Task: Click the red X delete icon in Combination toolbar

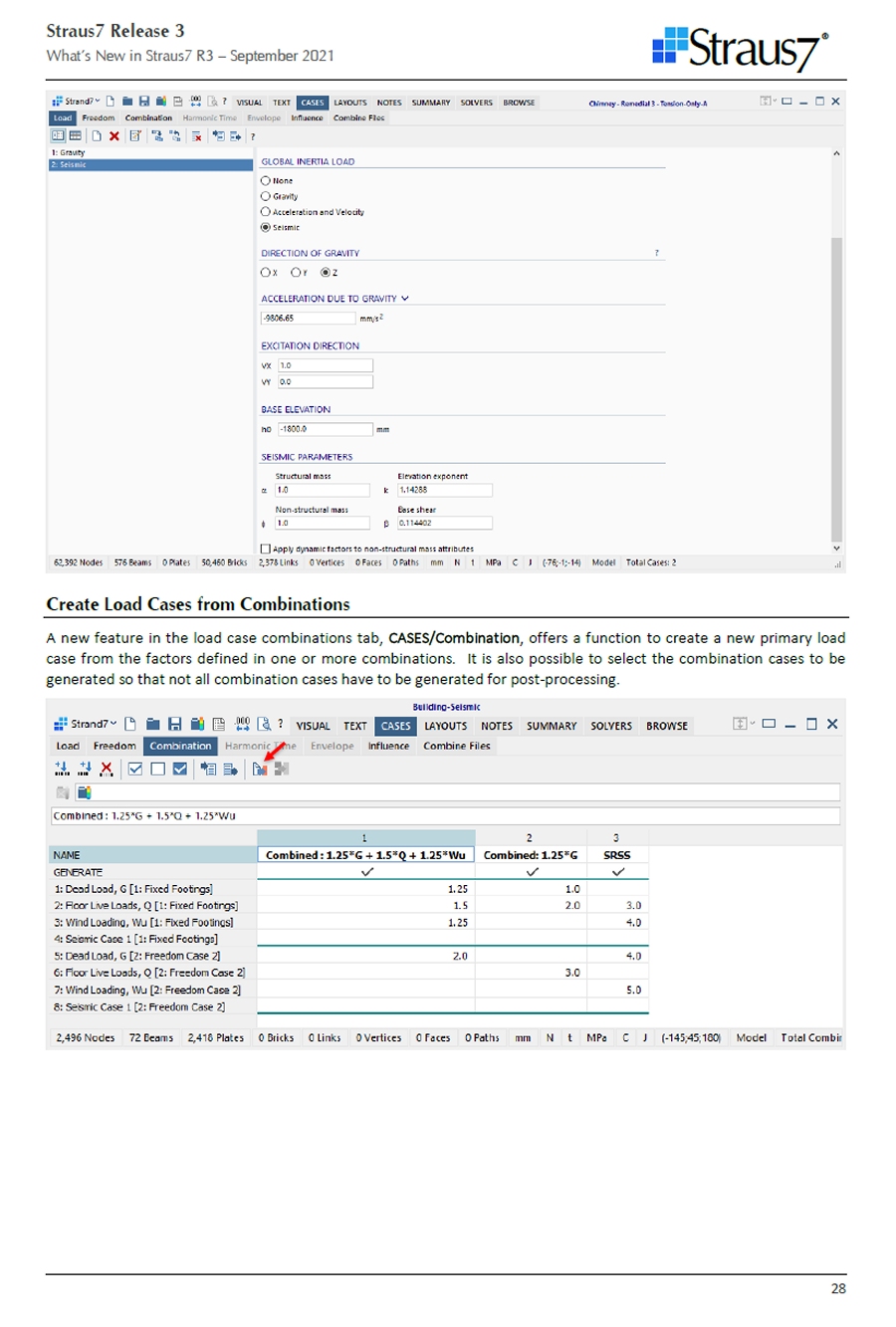Action: point(107,769)
